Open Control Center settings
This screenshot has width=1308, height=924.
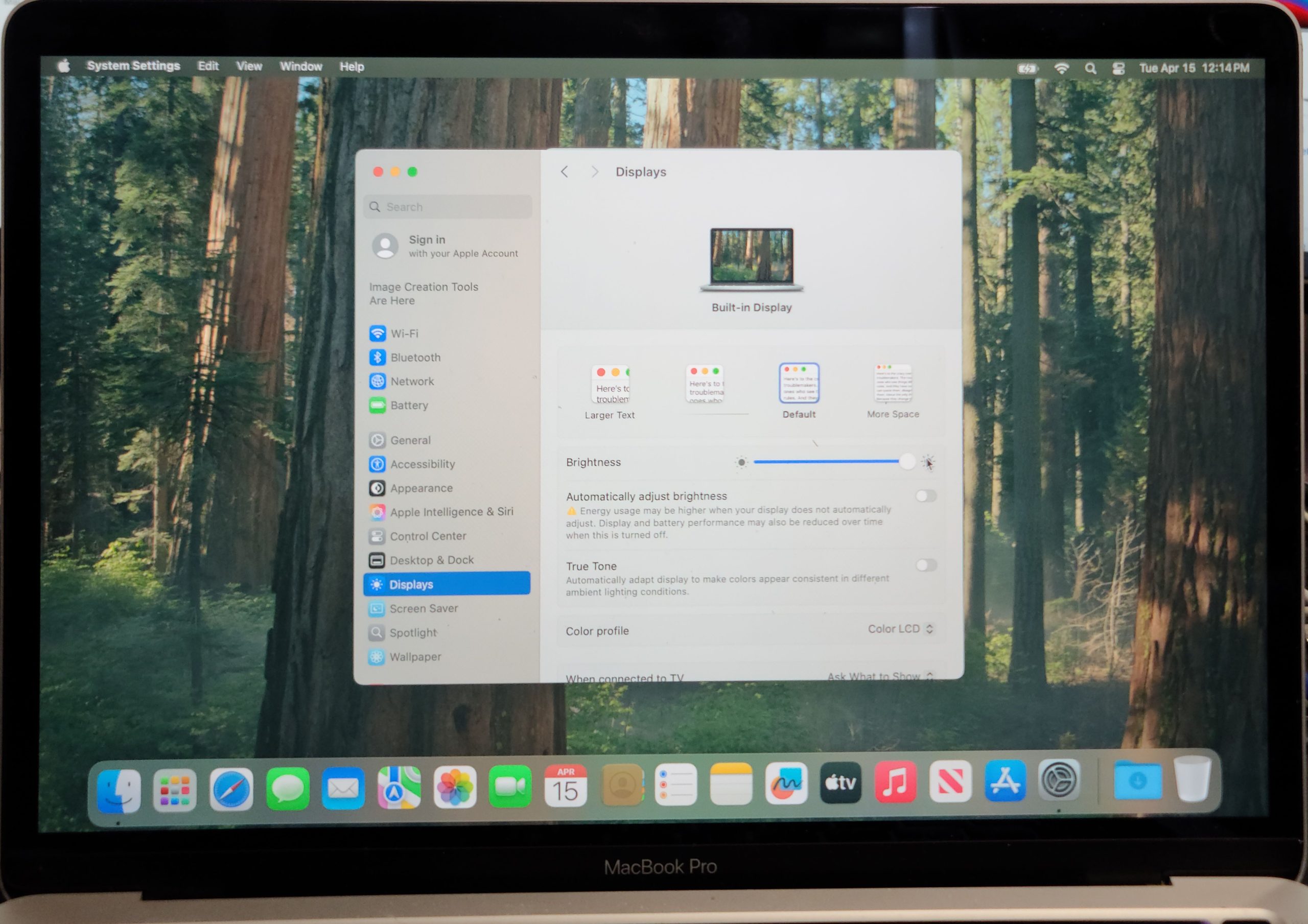pos(427,535)
